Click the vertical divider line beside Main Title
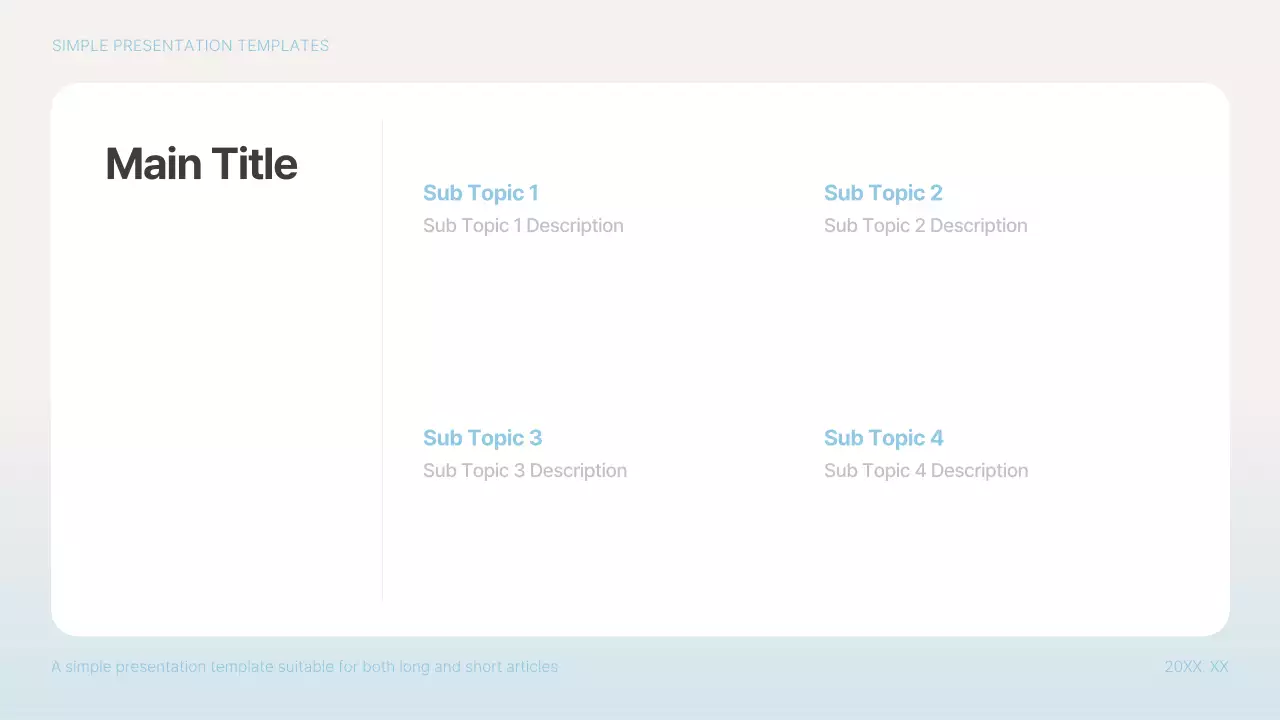 (x=382, y=360)
